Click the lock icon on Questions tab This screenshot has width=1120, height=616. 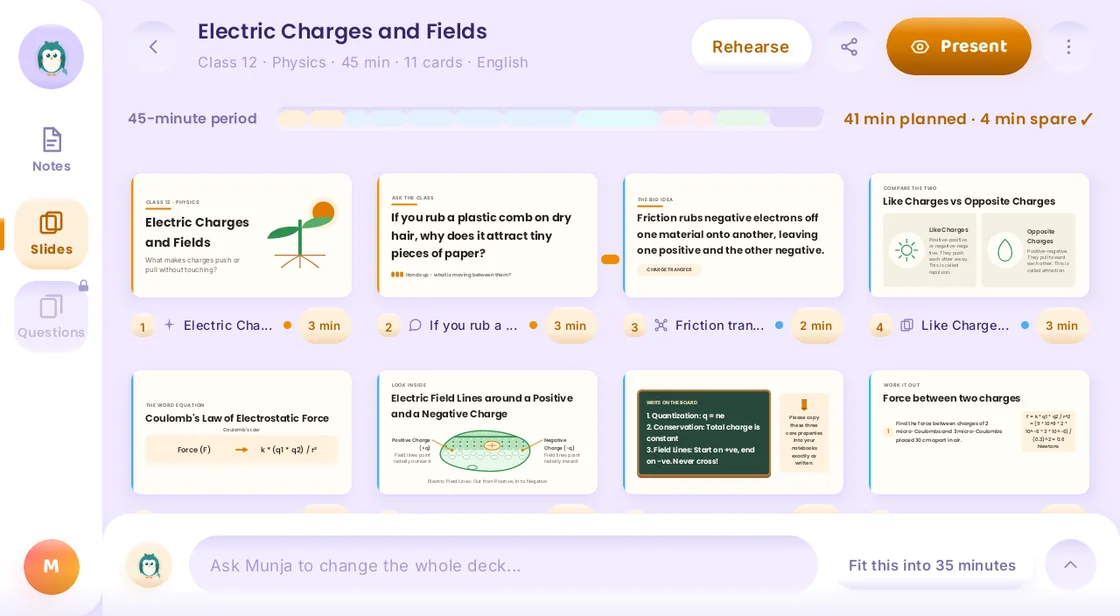[x=84, y=285]
